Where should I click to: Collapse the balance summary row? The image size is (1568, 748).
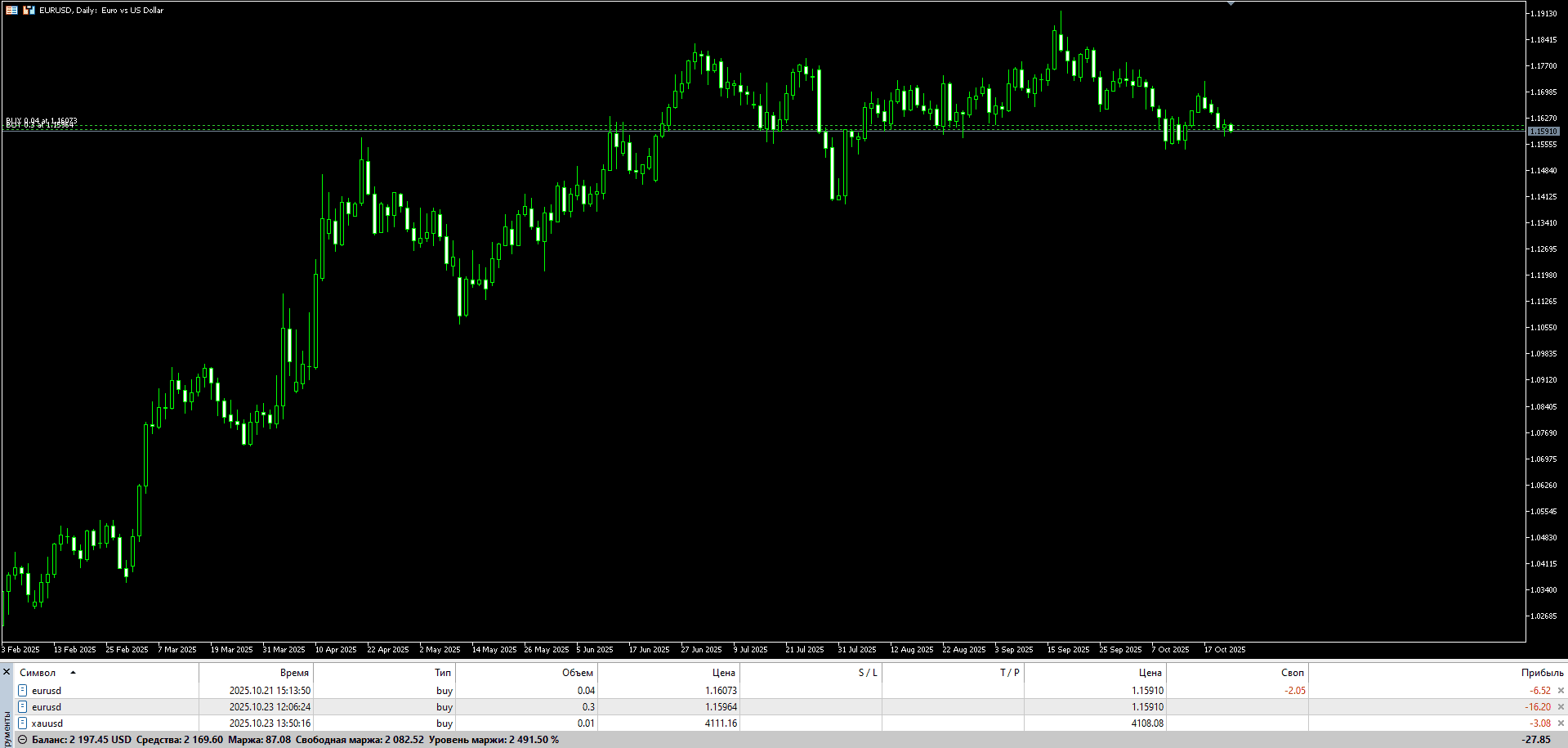(x=23, y=740)
